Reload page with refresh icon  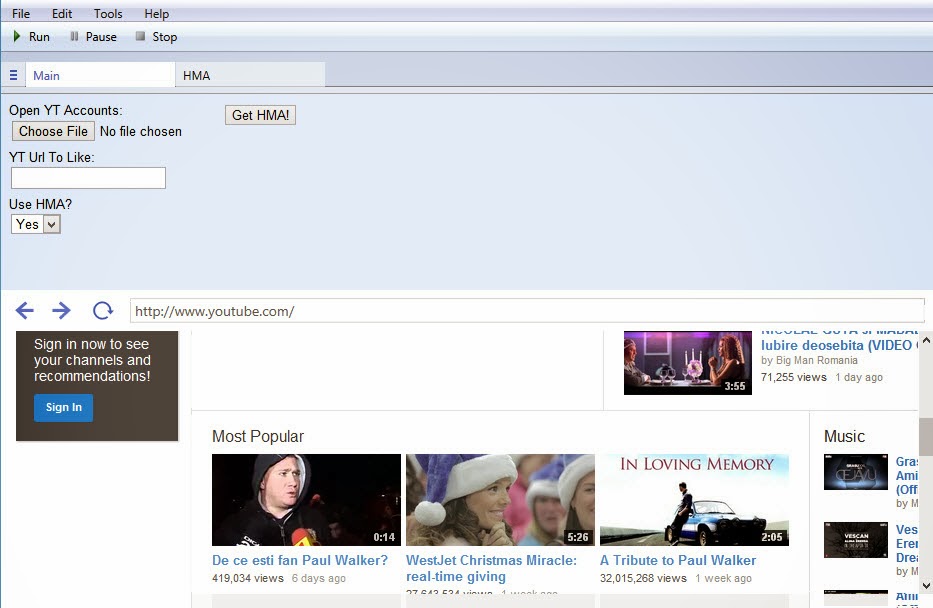coord(103,311)
